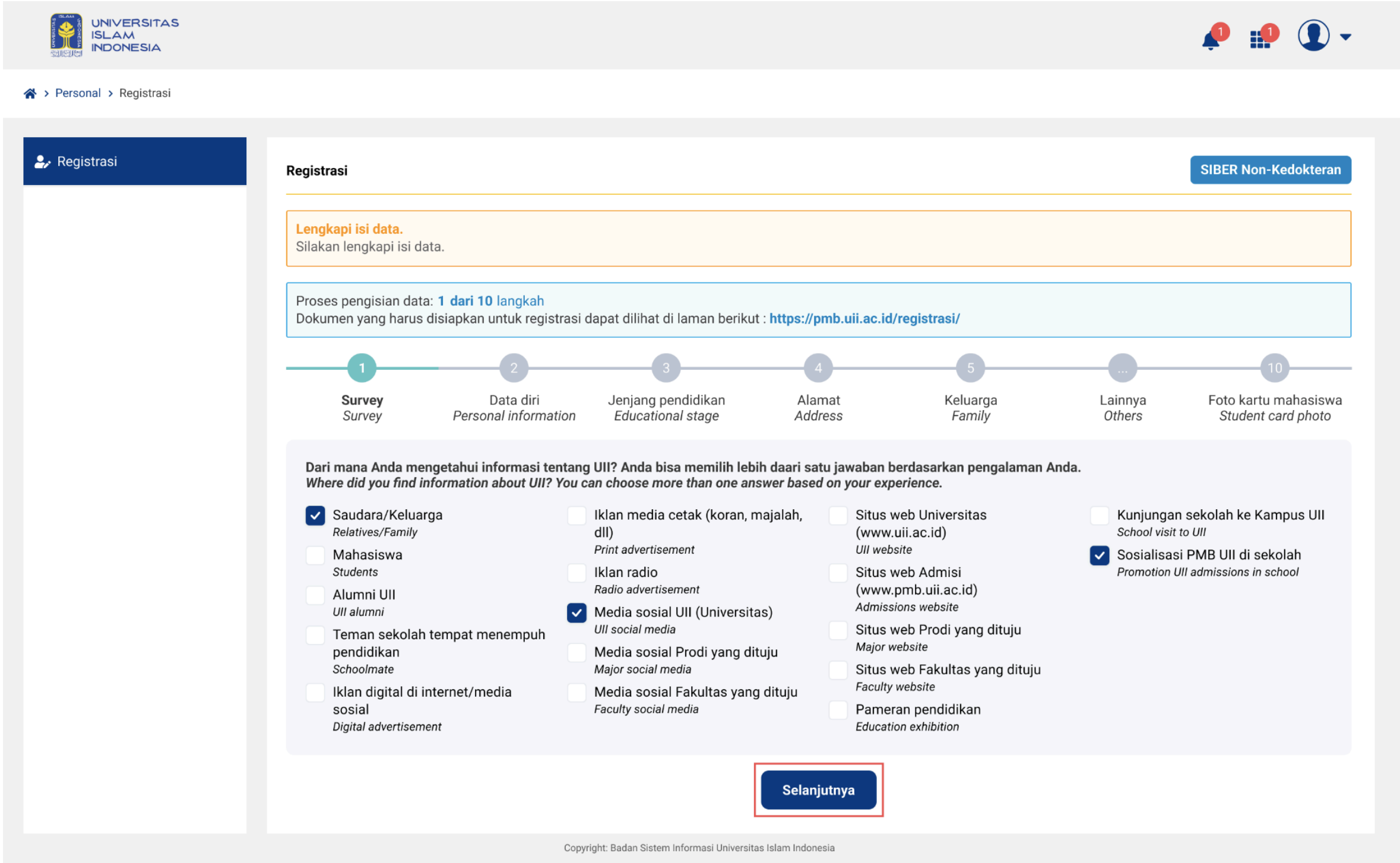Expand the profile dropdown arrow
This screenshot has height=863, width=1400.
(1345, 37)
